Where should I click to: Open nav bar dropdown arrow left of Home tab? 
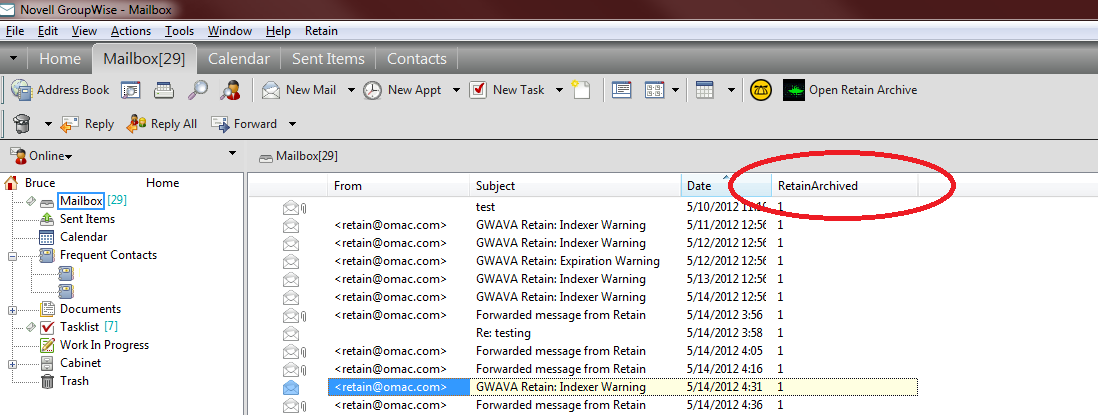14,59
